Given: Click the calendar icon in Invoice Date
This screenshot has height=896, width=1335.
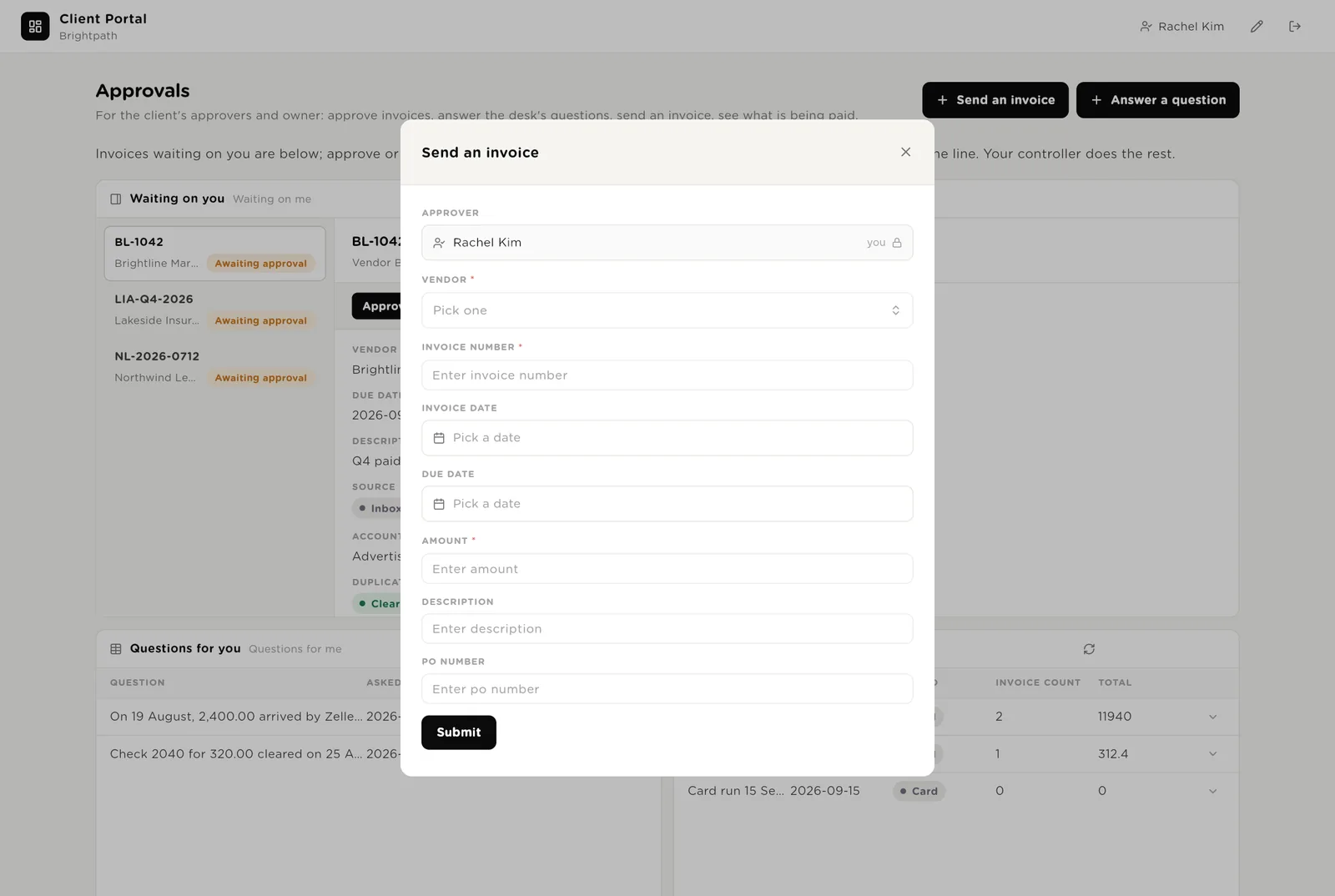Looking at the screenshot, I should [439, 438].
